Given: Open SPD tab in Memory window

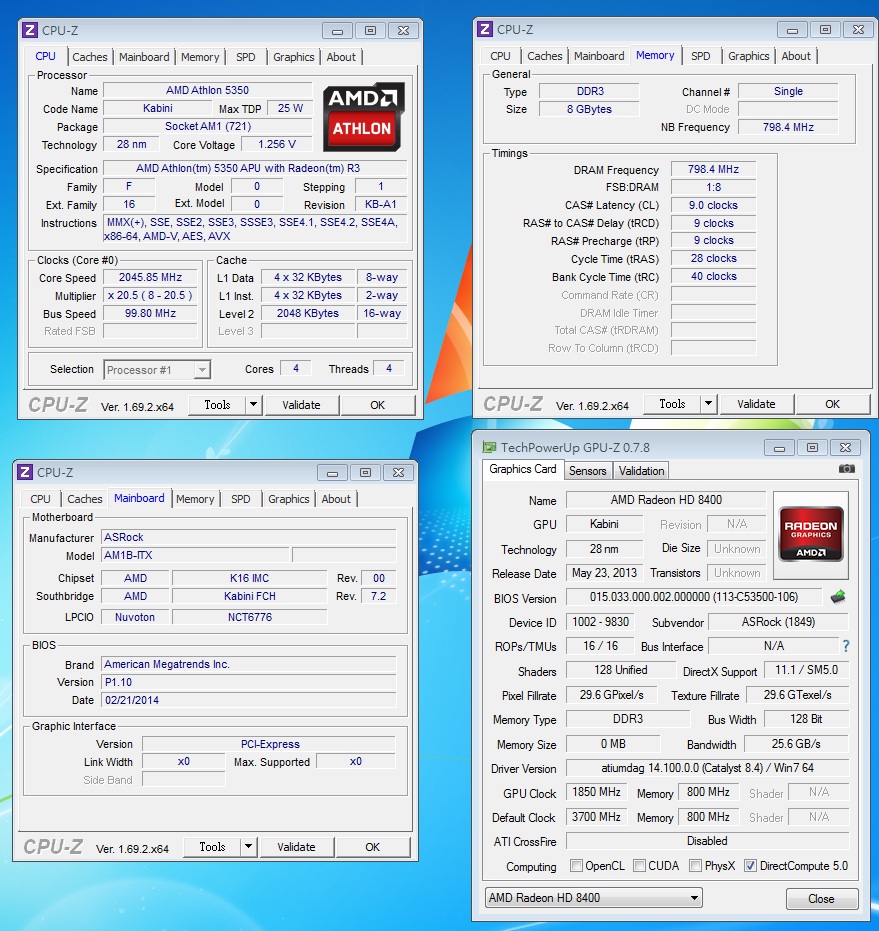Looking at the screenshot, I should [x=701, y=56].
